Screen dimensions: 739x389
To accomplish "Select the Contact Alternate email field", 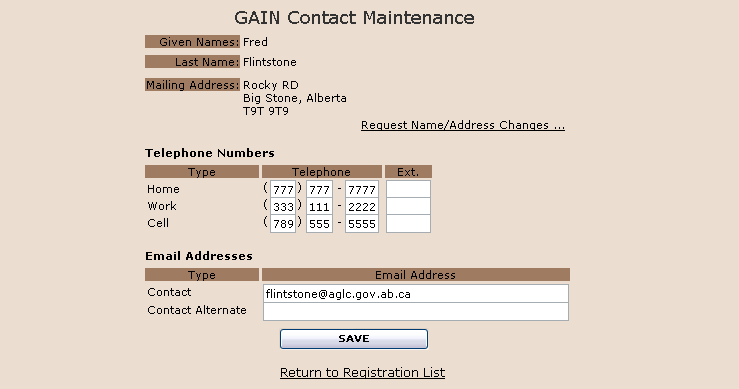I will point(416,312).
